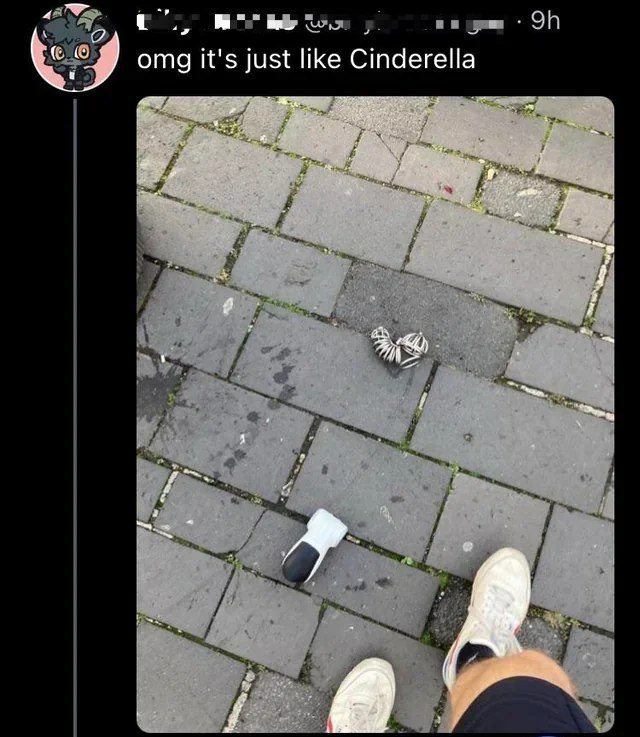Click the goat's horn in the avatar
Image resolution: width=640 pixels, height=737 pixels.
[90, 20]
